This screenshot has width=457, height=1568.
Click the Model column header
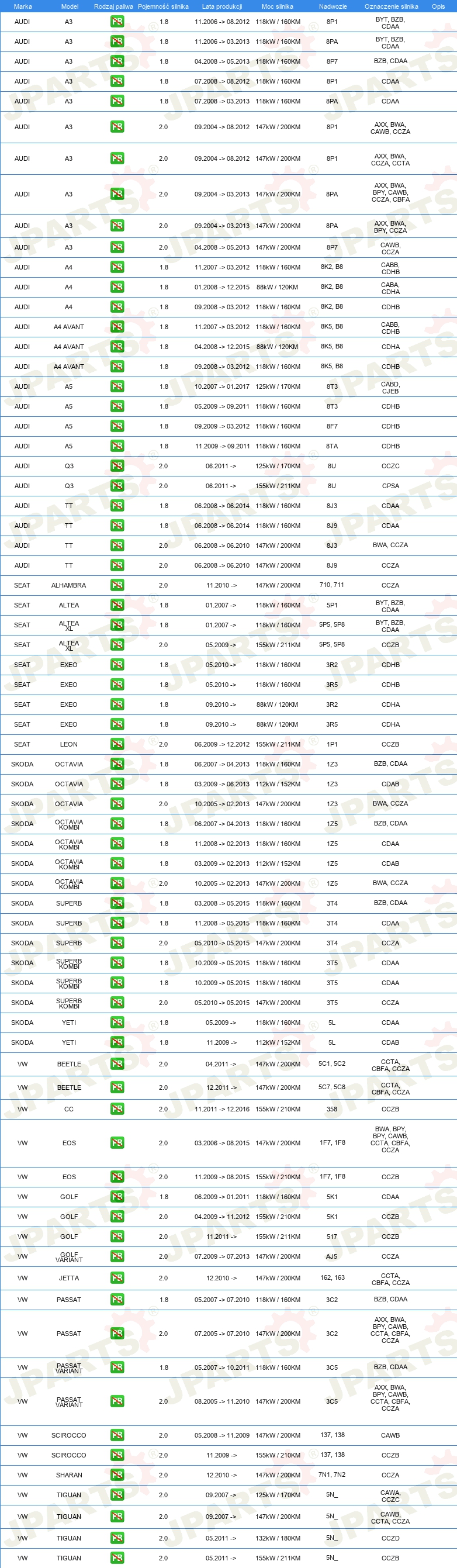coord(70,6)
